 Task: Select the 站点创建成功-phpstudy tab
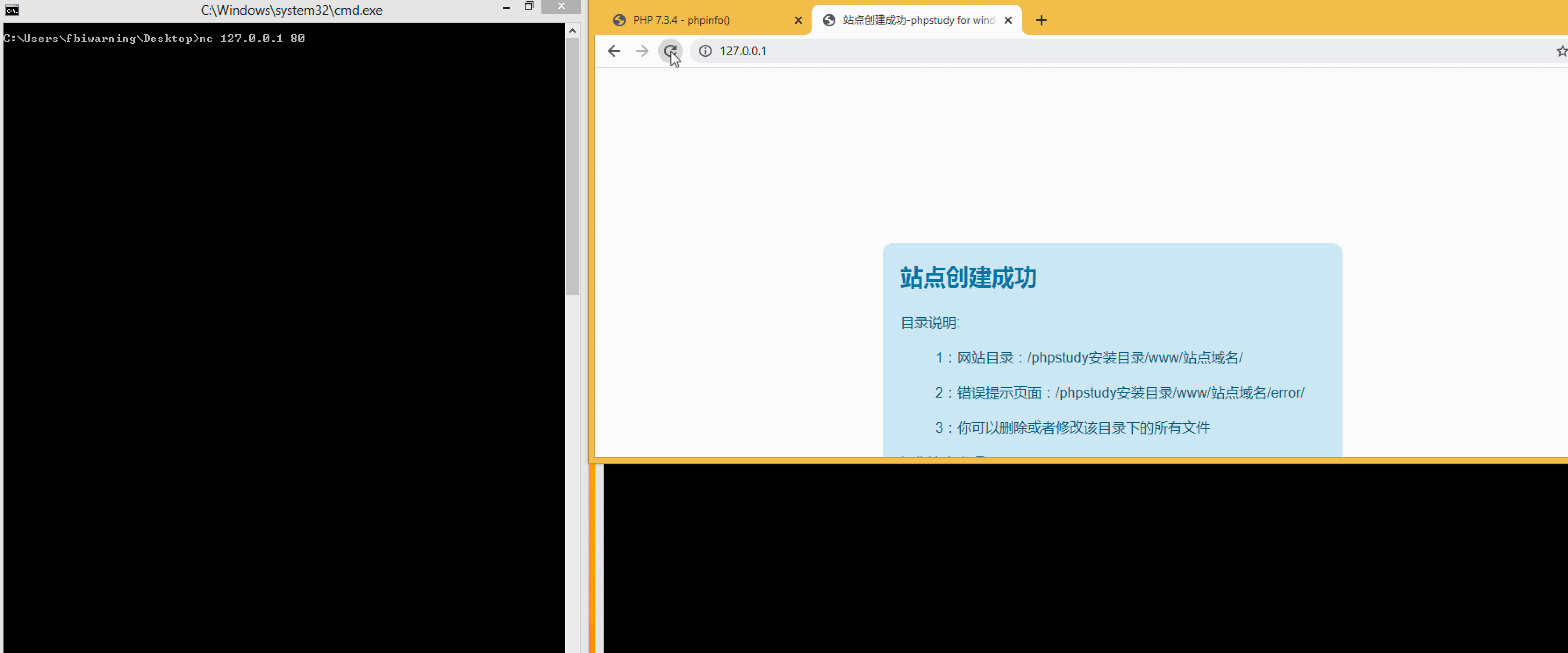pos(916,20)
